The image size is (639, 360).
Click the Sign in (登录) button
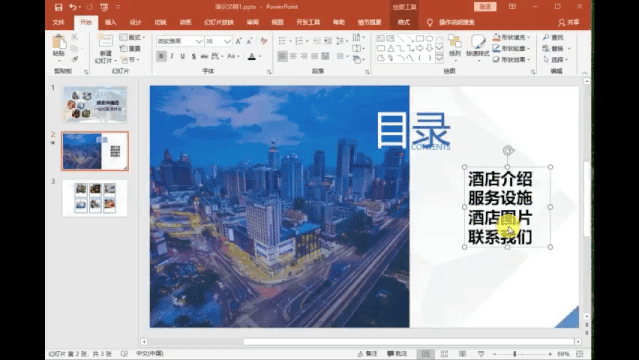click(x=485, y=7)
